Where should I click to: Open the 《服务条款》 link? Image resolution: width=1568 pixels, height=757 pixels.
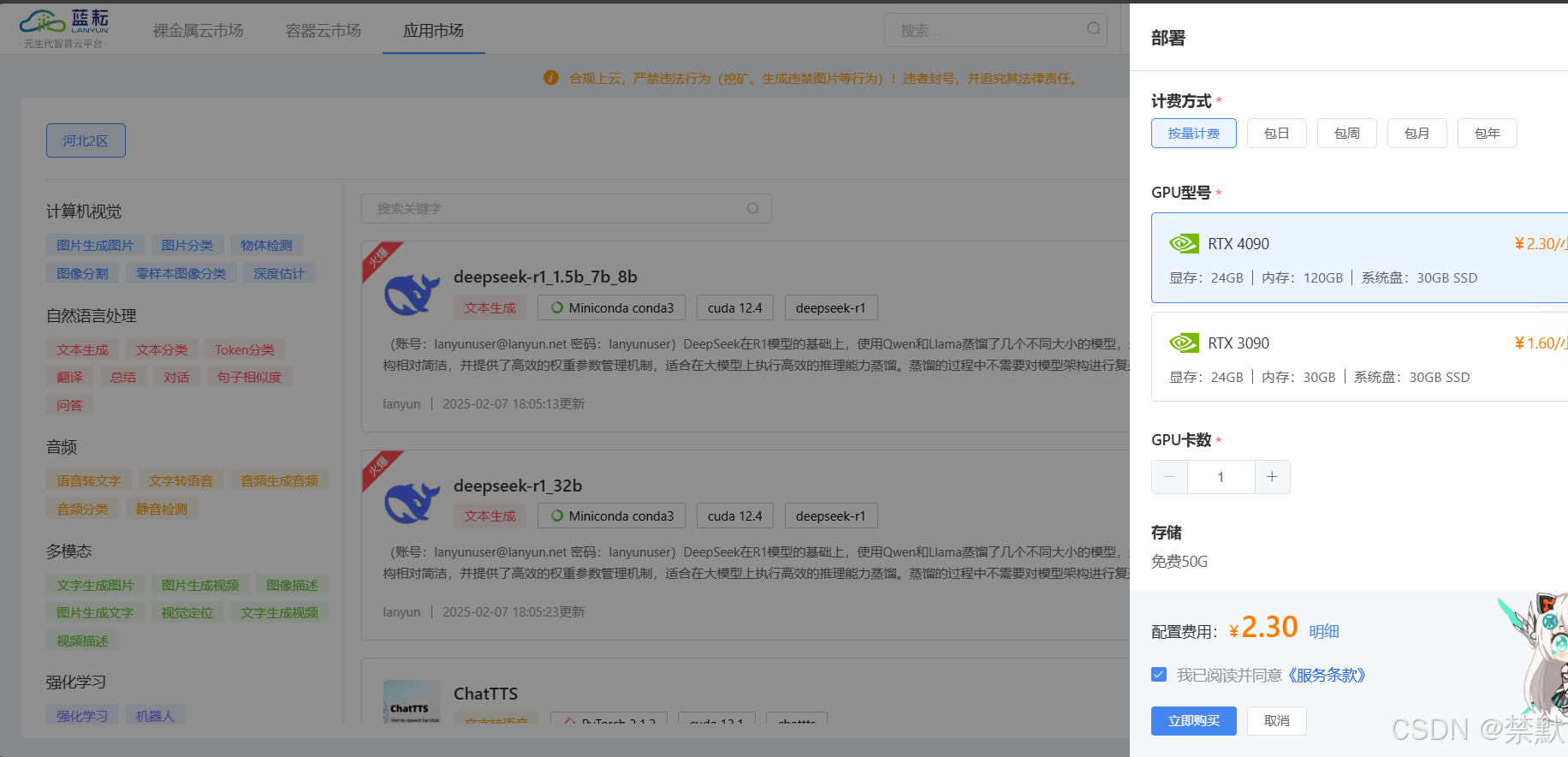pos(1326,676)
